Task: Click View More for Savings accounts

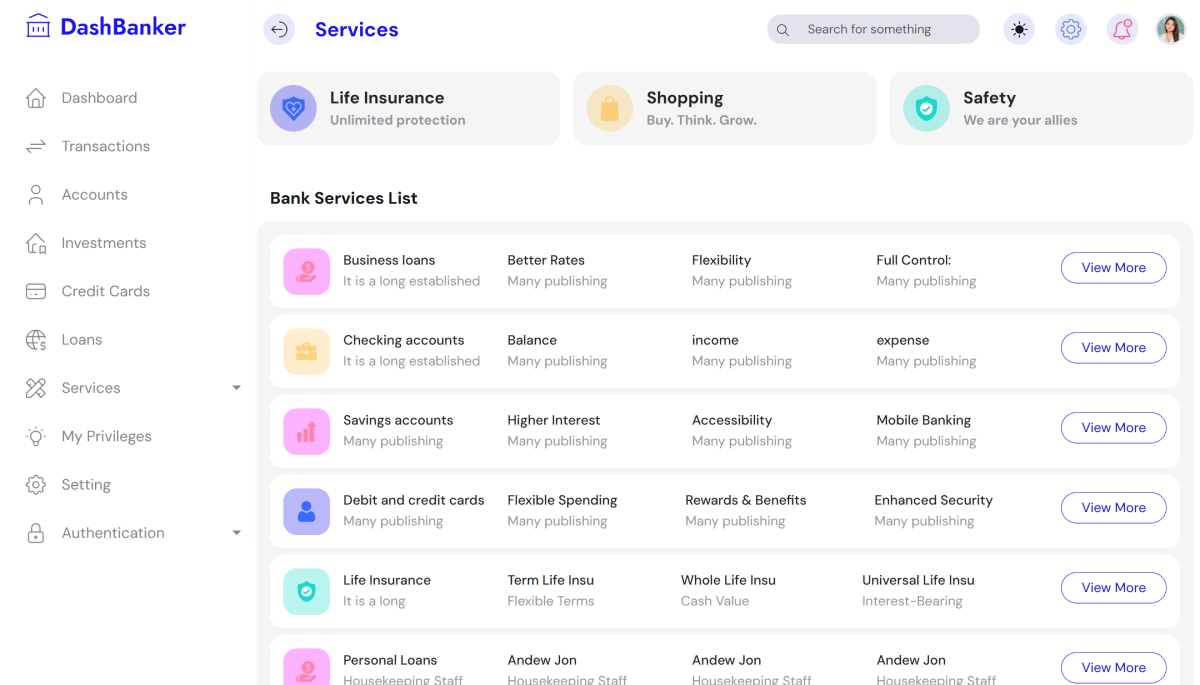Action: pyautogui.click(x=1113, y=428)
